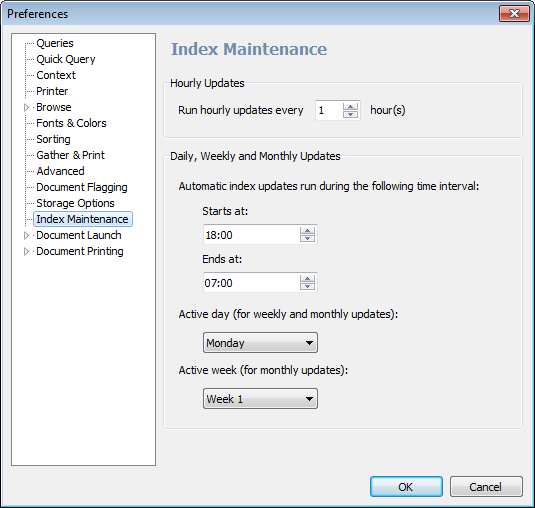Click into the Starts at time field

(252, 234)
